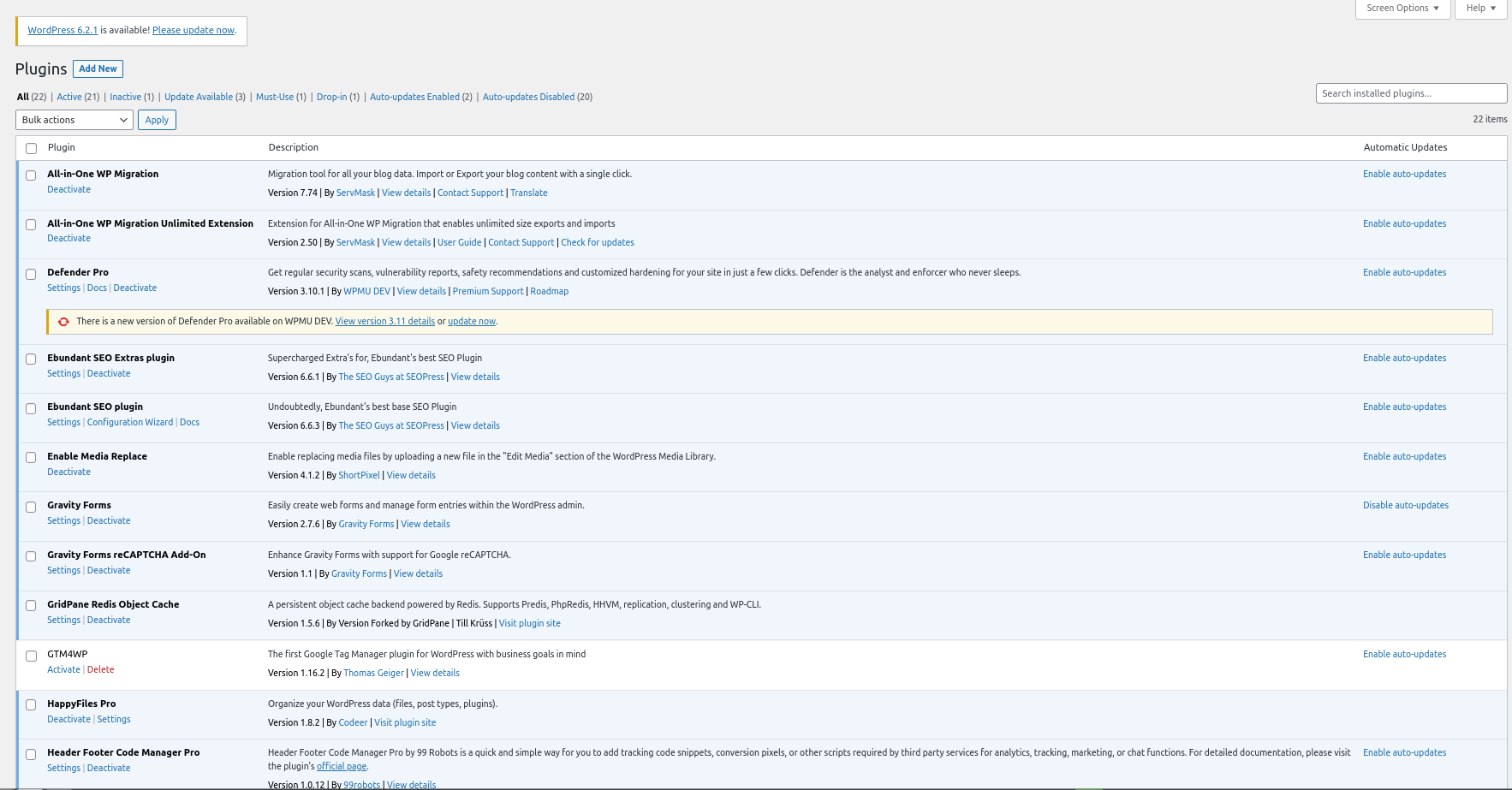This screenshot has height=790, width=1512.
Task: Mark the GTM4WP plugin checkbox
Action: 31,656
